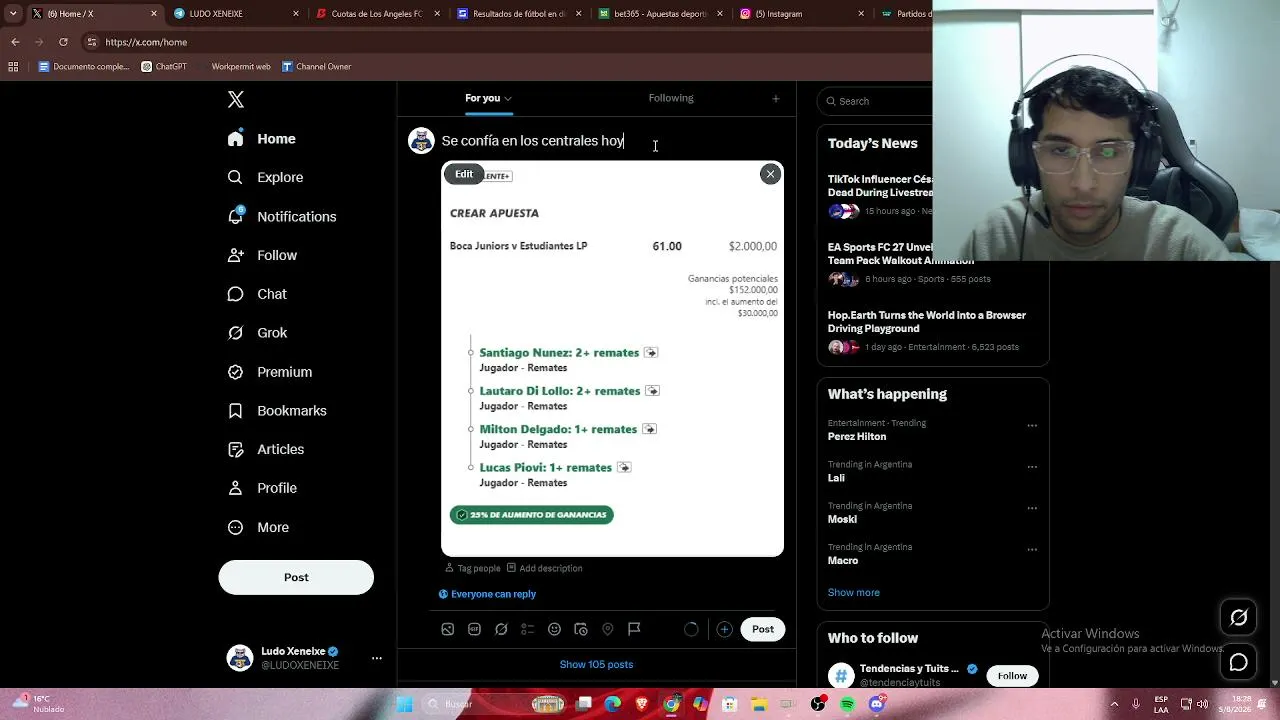Viewport: 1280px width, 720px height.
Task: Remove the attached image with the X button
Action: tap(770, 174)
